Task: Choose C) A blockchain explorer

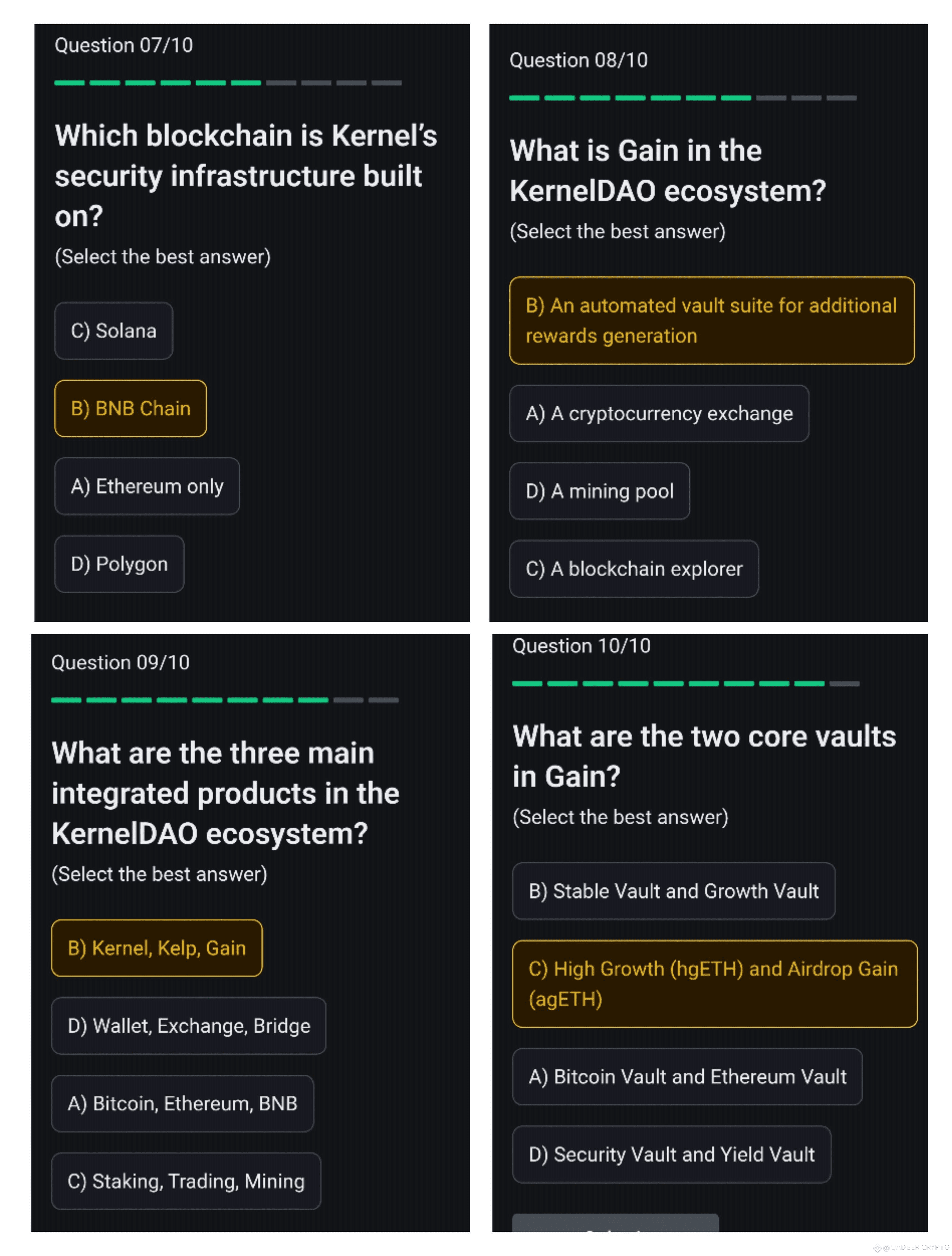Action: pyautogui.click(x=634, y=569)
